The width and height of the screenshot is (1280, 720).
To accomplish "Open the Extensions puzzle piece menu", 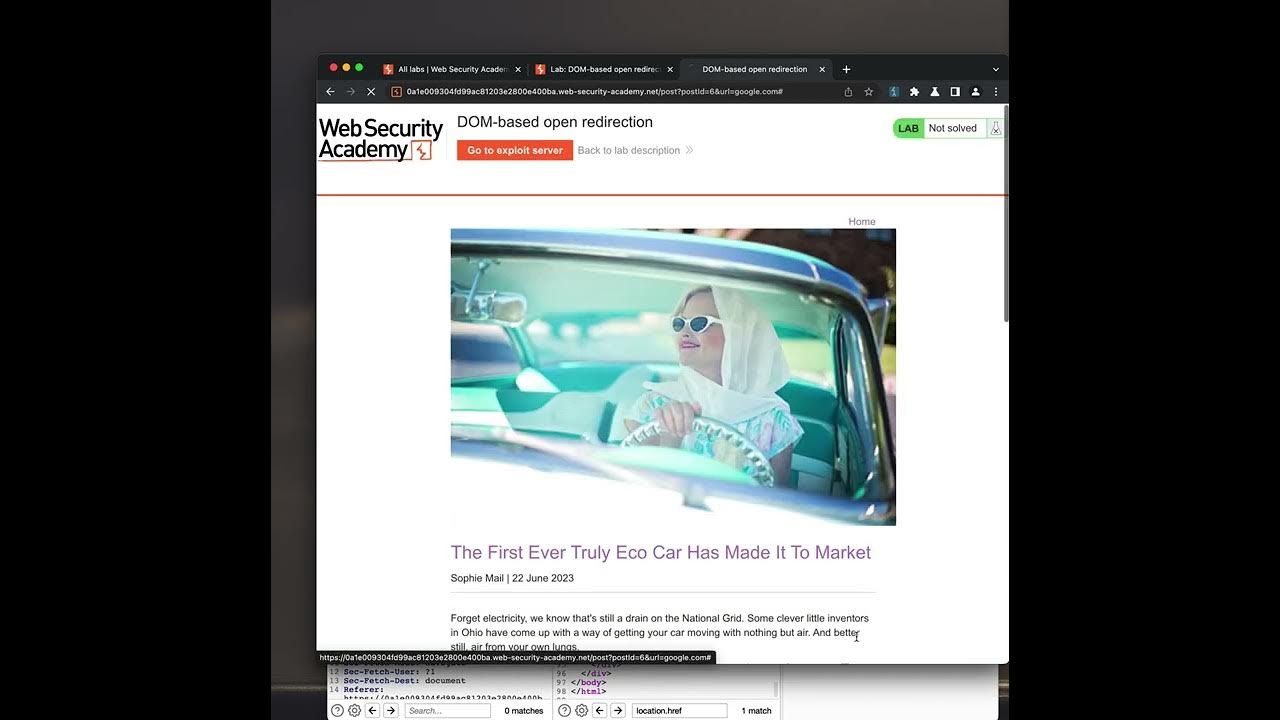I will click(914, 91).
